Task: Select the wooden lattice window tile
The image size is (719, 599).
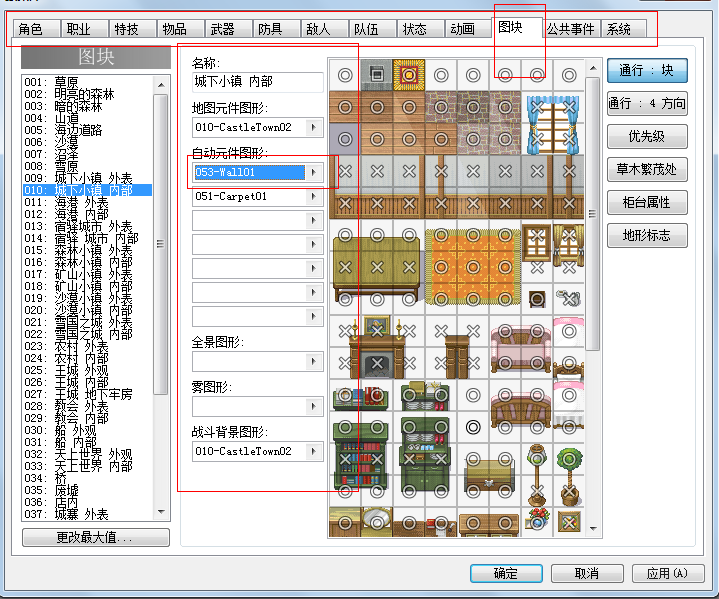Action: pos(537,235)
